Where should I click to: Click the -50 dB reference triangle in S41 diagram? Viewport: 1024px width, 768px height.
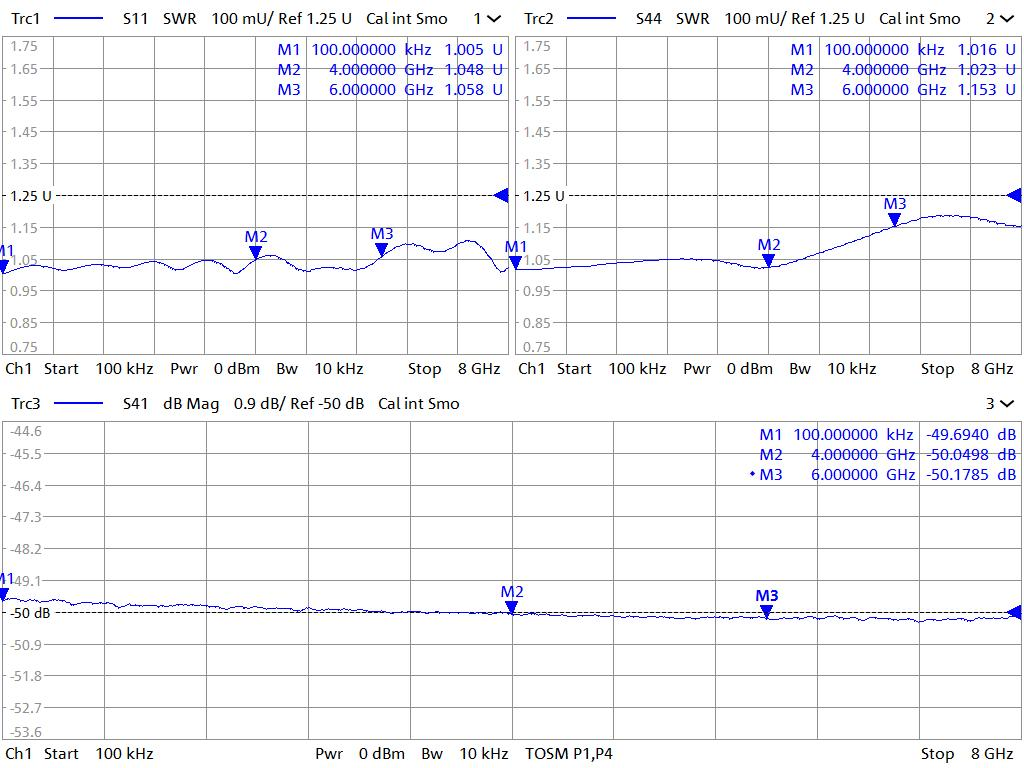point(1014,612)
